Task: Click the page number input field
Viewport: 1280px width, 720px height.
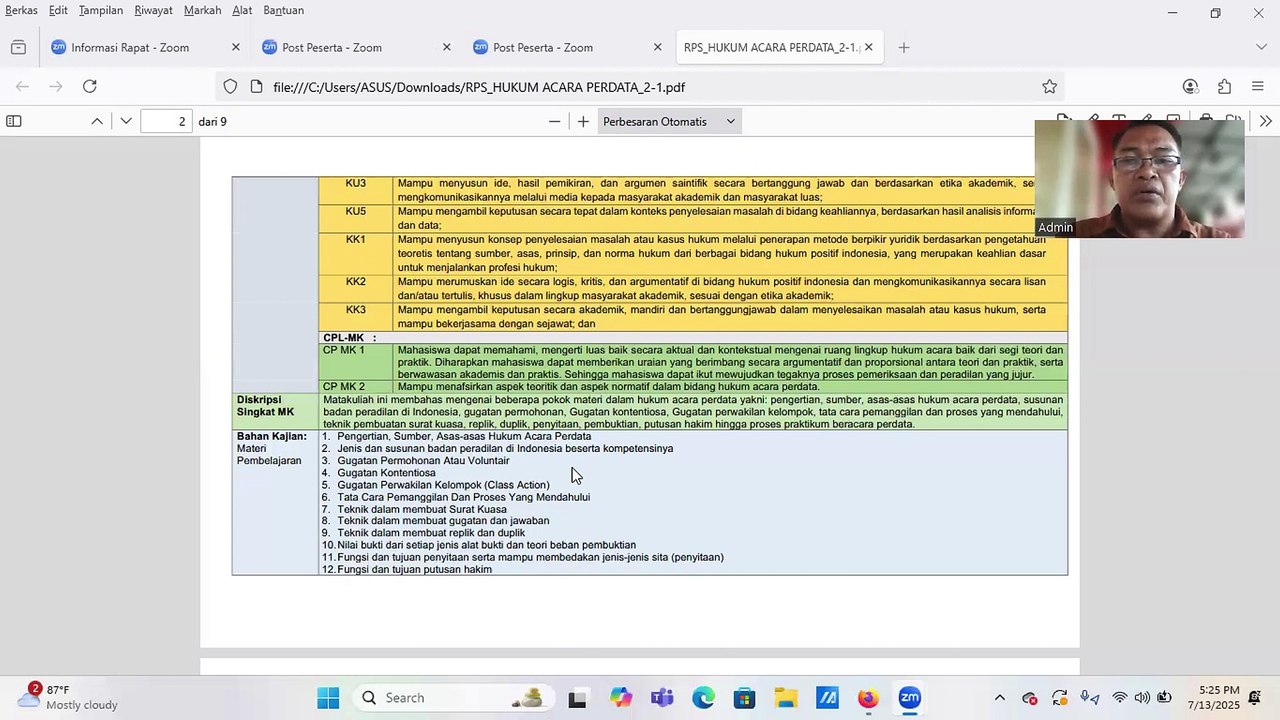Action: pyautogui.click(x=167, y=121)
